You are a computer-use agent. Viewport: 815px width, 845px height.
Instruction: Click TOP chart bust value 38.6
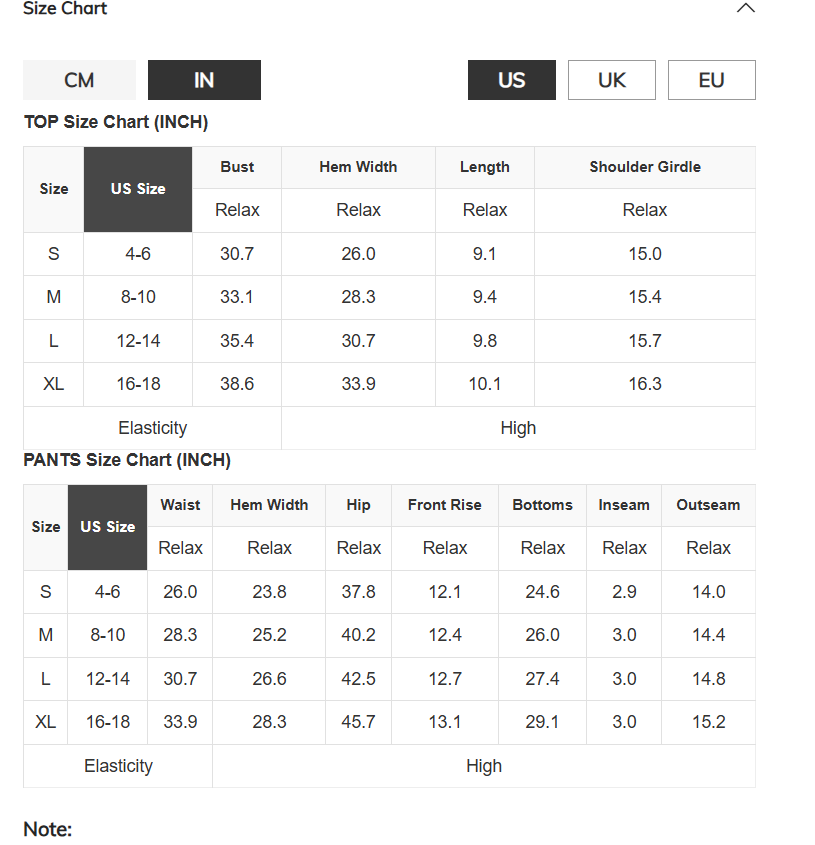[237, 384]
